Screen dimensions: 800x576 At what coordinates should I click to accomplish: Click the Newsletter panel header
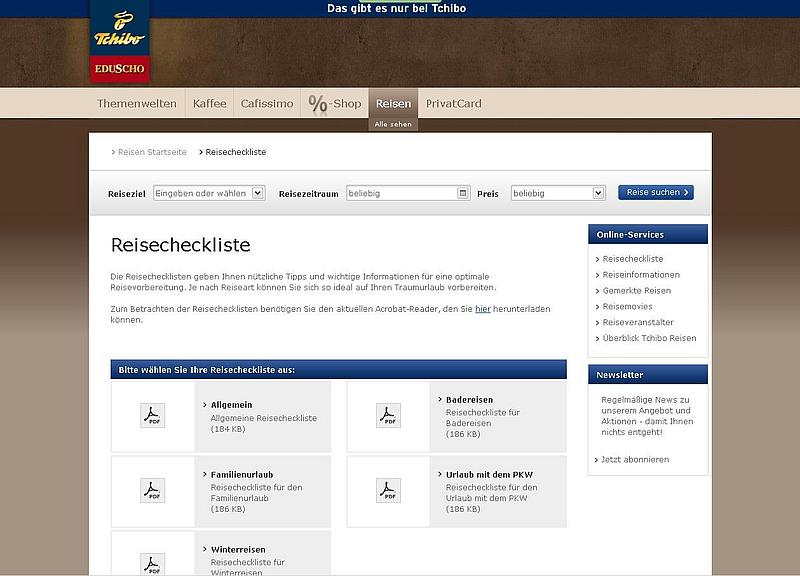point(648,374)
